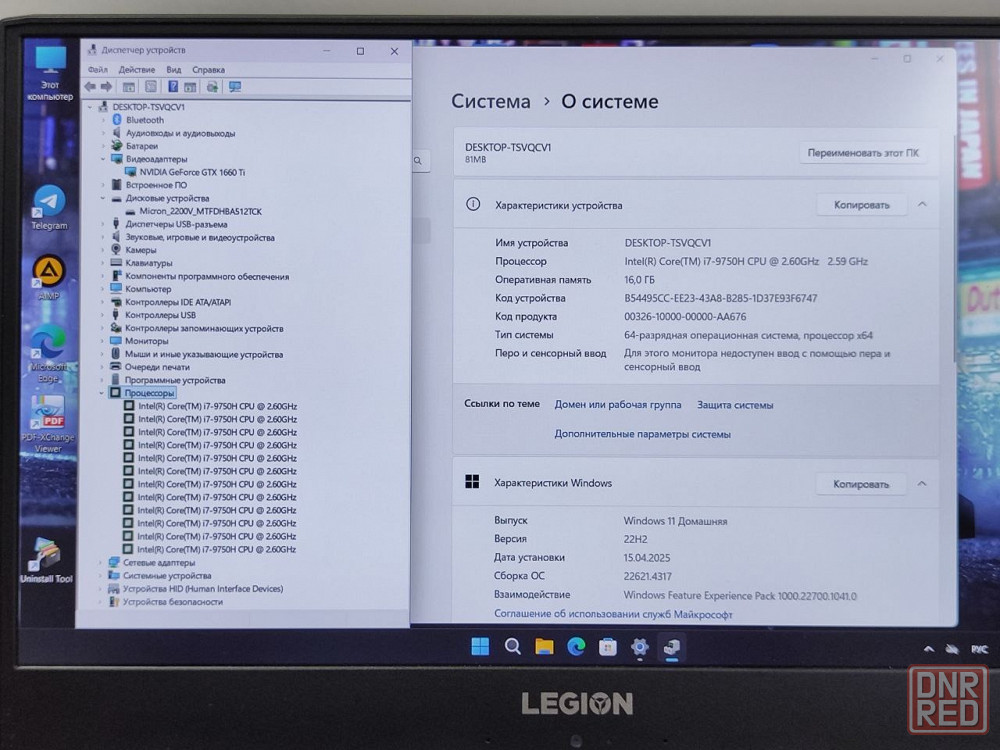This screenshot has height=750, width=1000.
Task: Show hidden tray icons chevron
Action: pos(929,649)
